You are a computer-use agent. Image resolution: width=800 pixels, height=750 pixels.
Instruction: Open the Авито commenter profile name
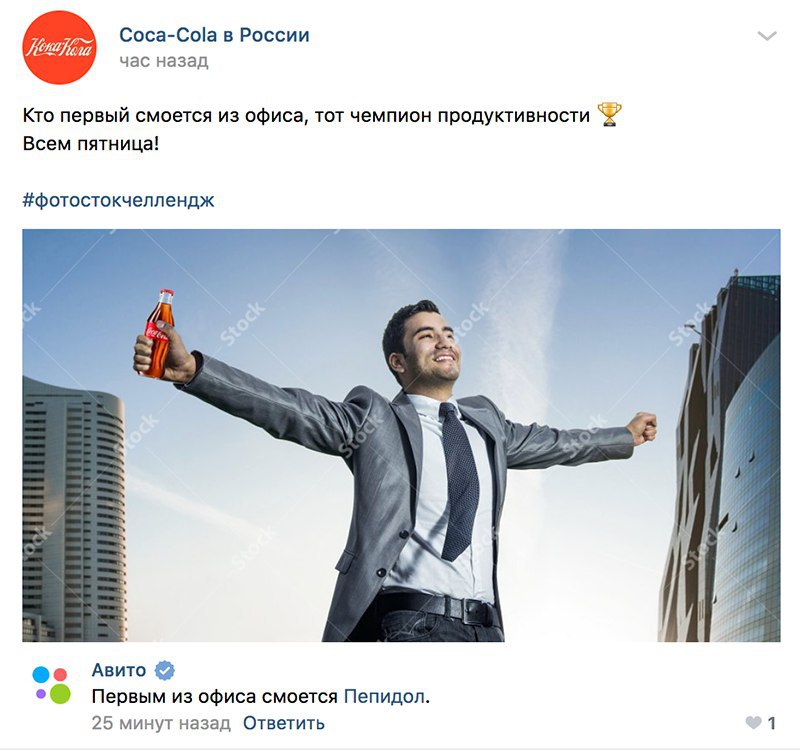119,670
